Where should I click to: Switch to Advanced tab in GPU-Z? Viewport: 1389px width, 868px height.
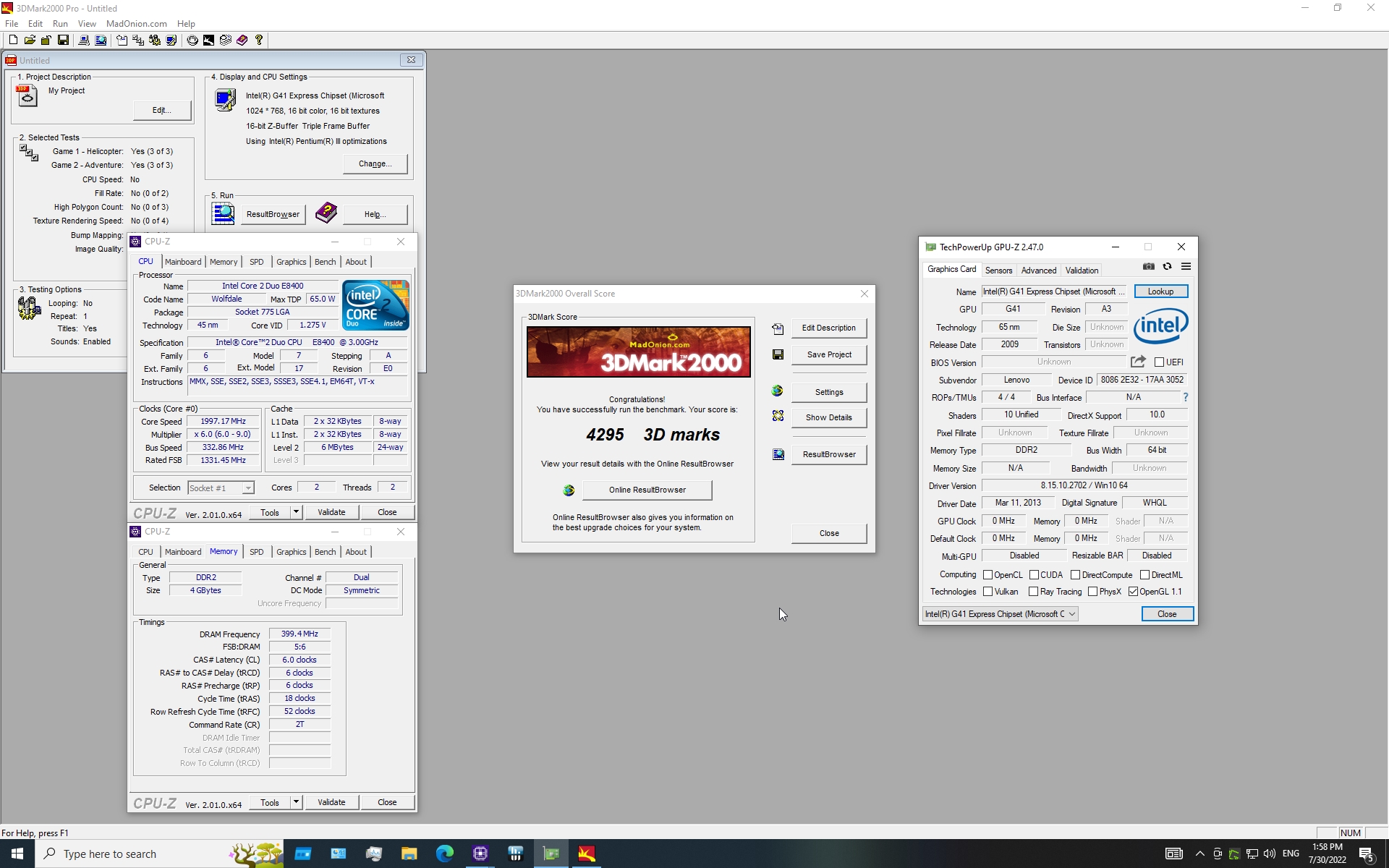1039,271
